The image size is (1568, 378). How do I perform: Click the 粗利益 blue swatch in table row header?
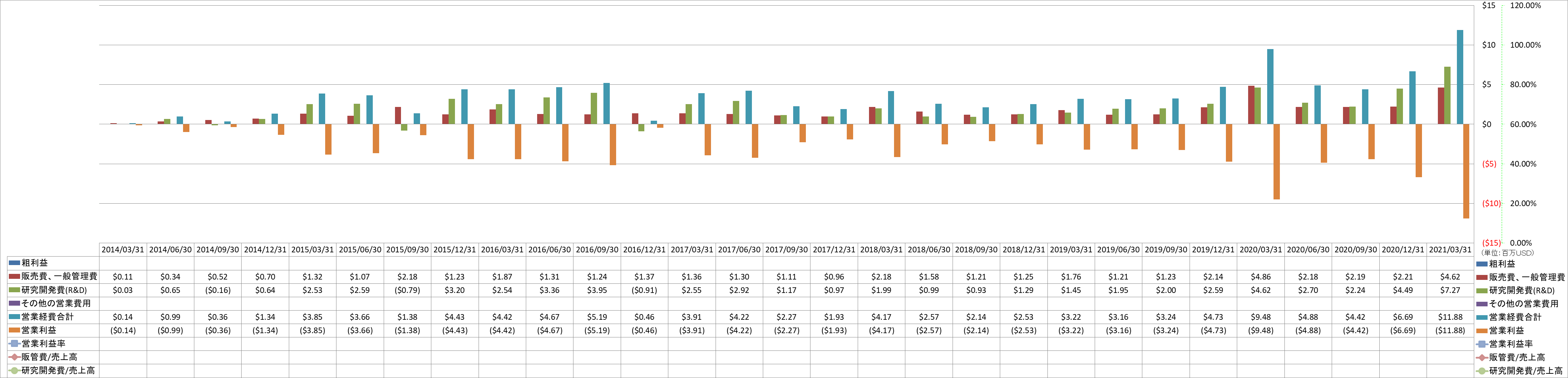click(x=14, y=263)
